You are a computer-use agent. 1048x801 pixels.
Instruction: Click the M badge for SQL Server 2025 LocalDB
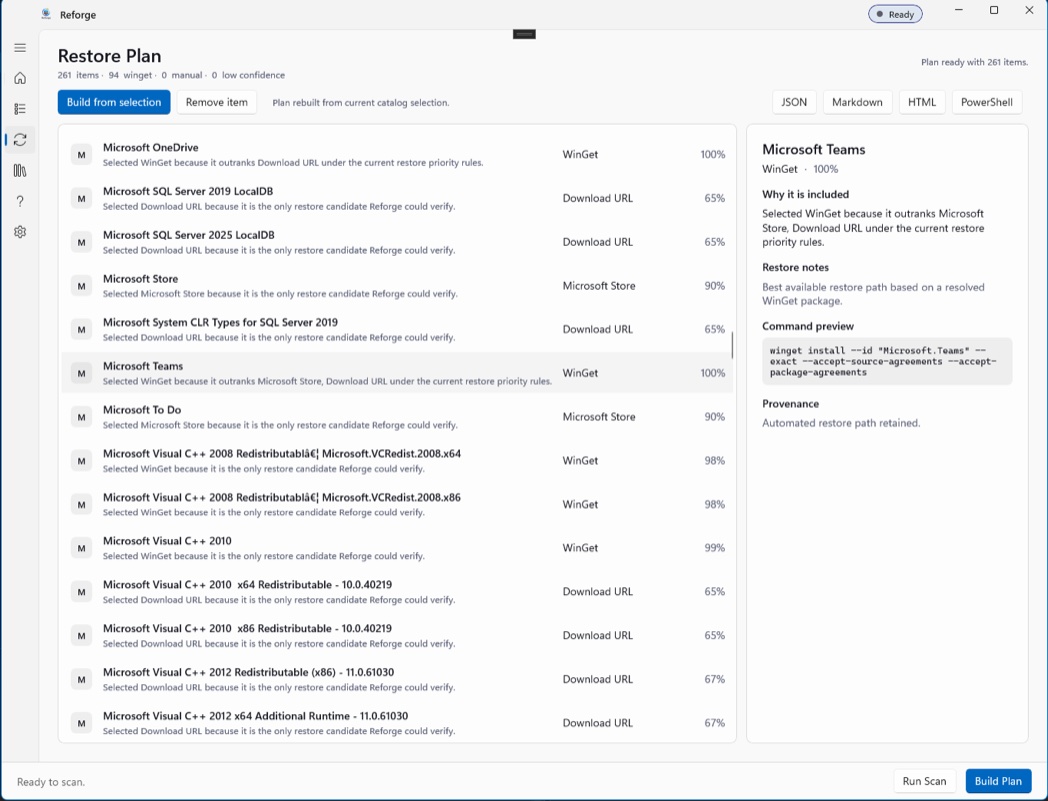[82, 242]
